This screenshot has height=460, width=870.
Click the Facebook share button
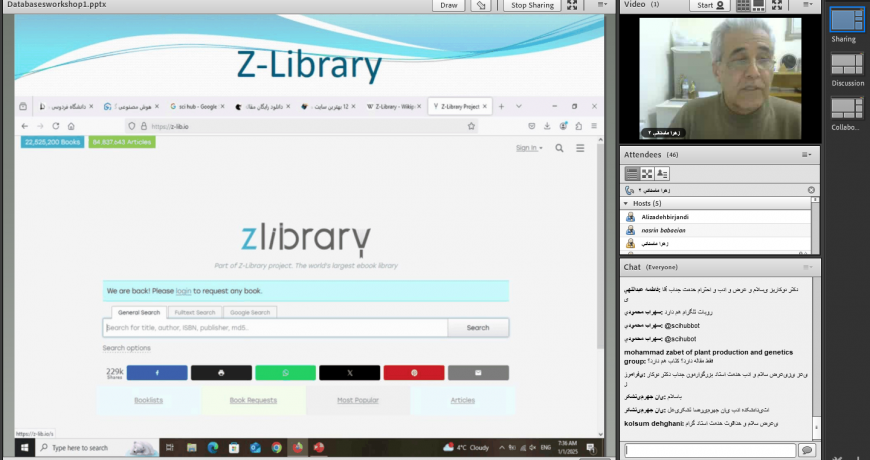[157, 373]
